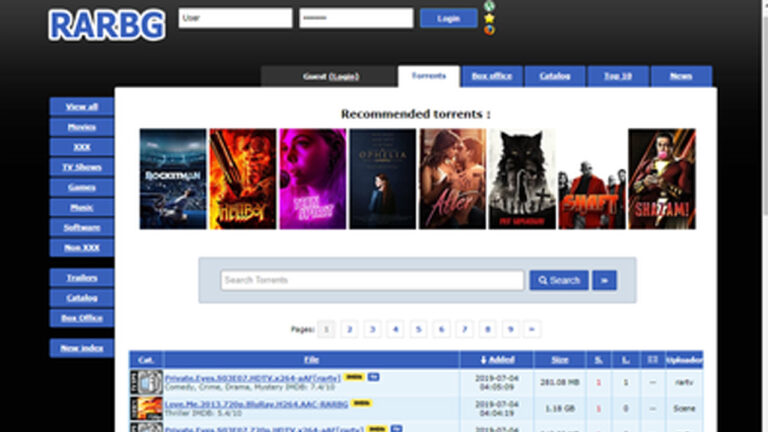
Task: Focus the password input field
Action: 356,18
